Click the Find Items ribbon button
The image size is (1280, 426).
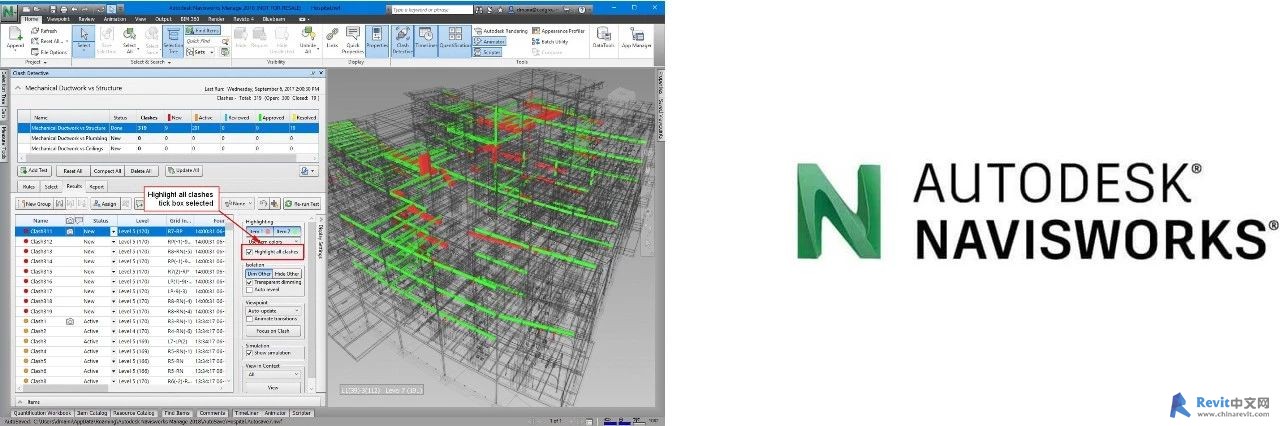pos(202,30)
